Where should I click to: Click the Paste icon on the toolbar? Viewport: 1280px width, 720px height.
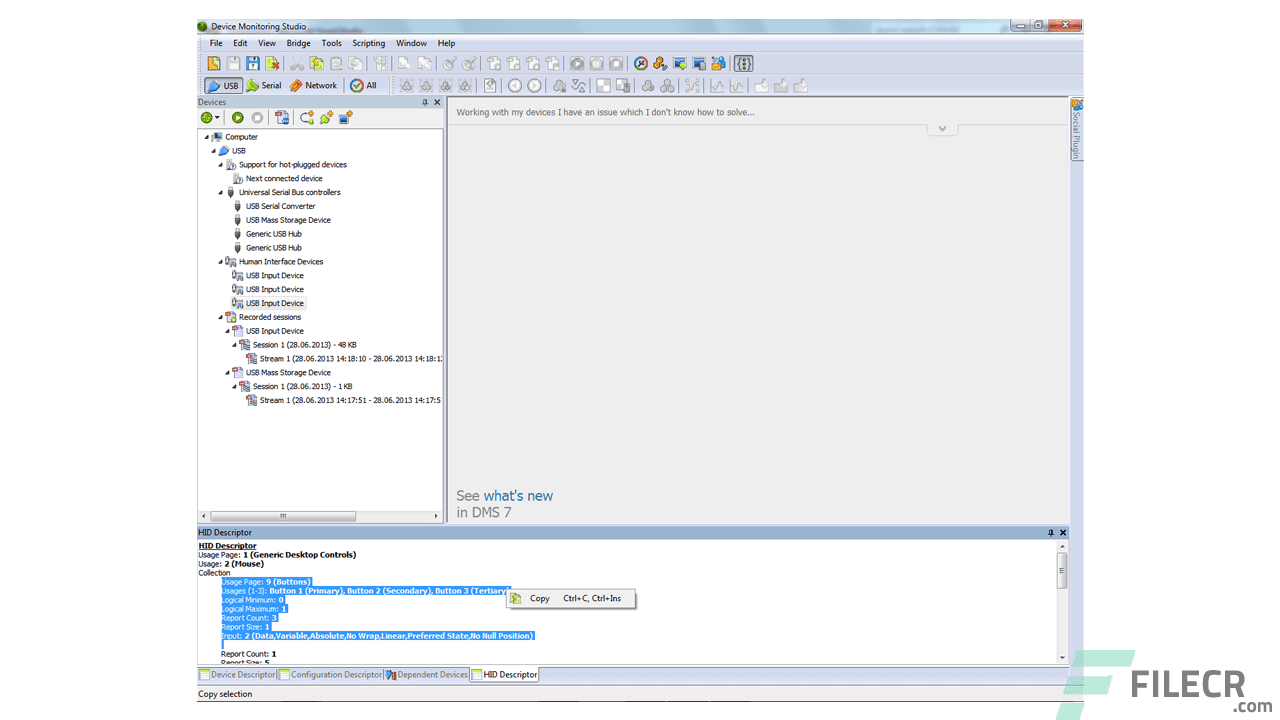coord(336,62)
